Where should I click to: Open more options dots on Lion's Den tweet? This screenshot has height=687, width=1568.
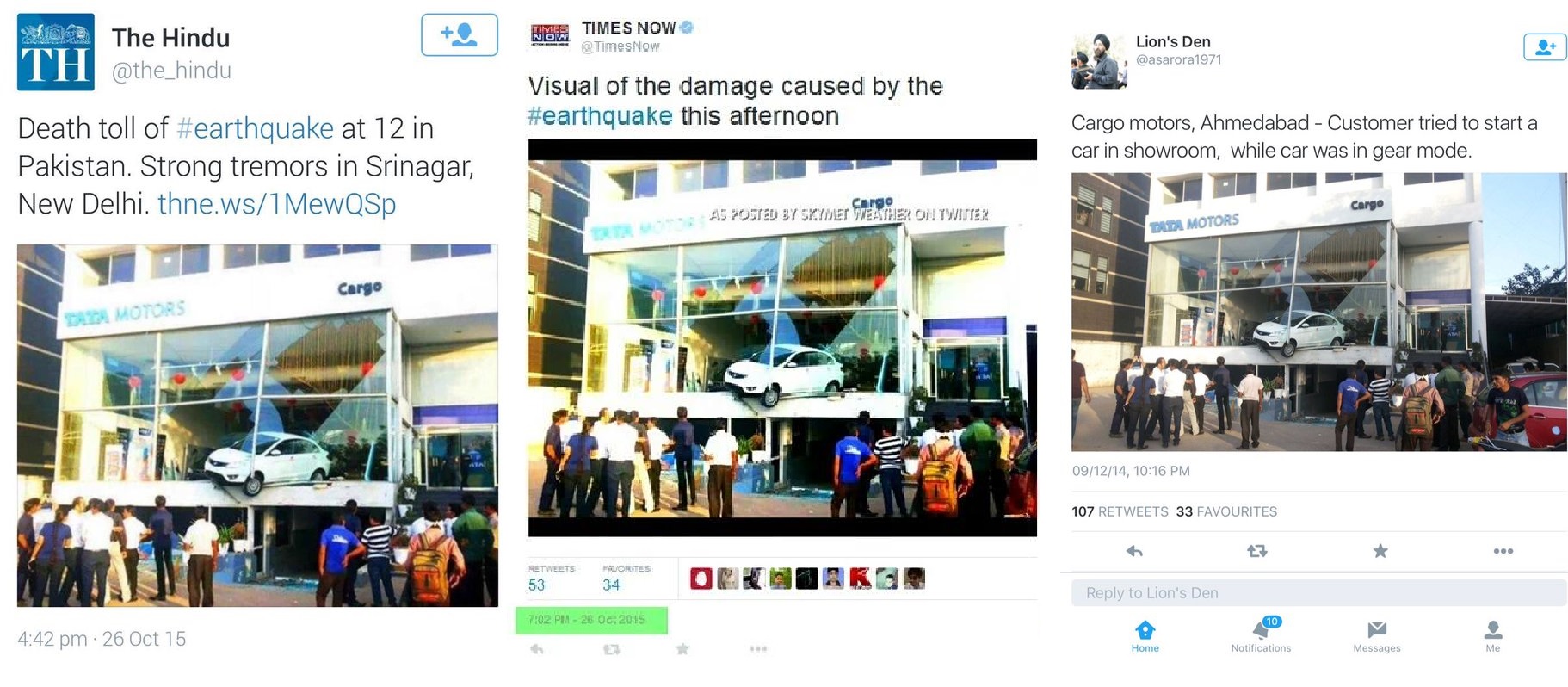pos(1503,551)
